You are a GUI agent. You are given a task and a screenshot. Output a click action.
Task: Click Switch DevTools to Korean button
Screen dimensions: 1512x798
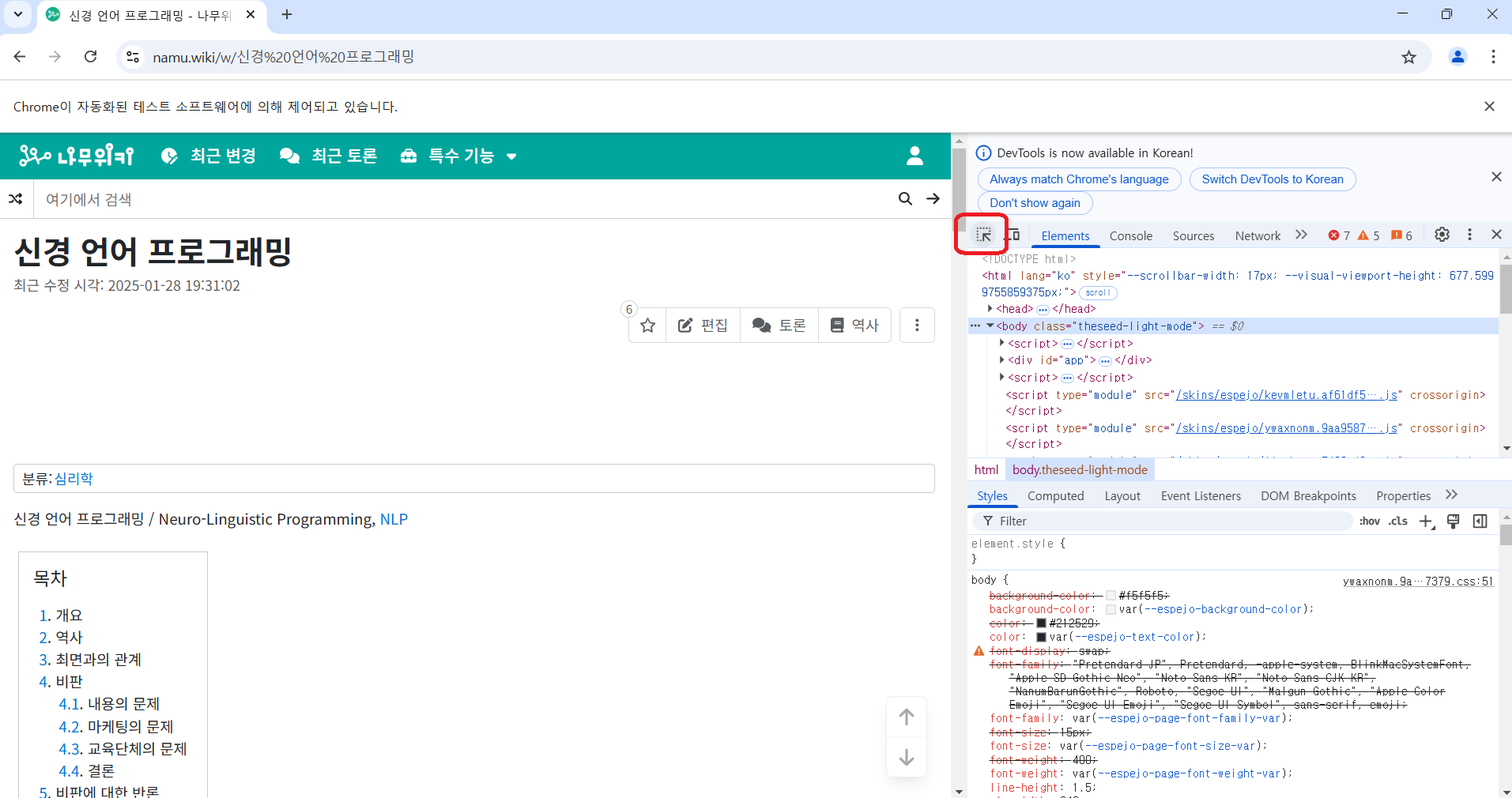(1273, 179)
